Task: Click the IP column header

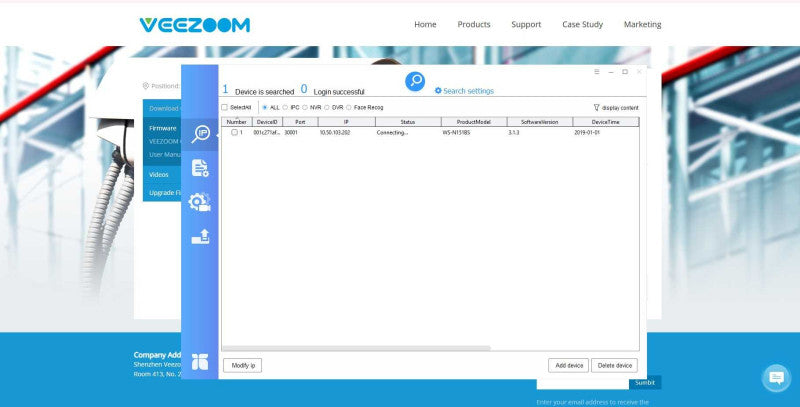Action: coord(346,122)
